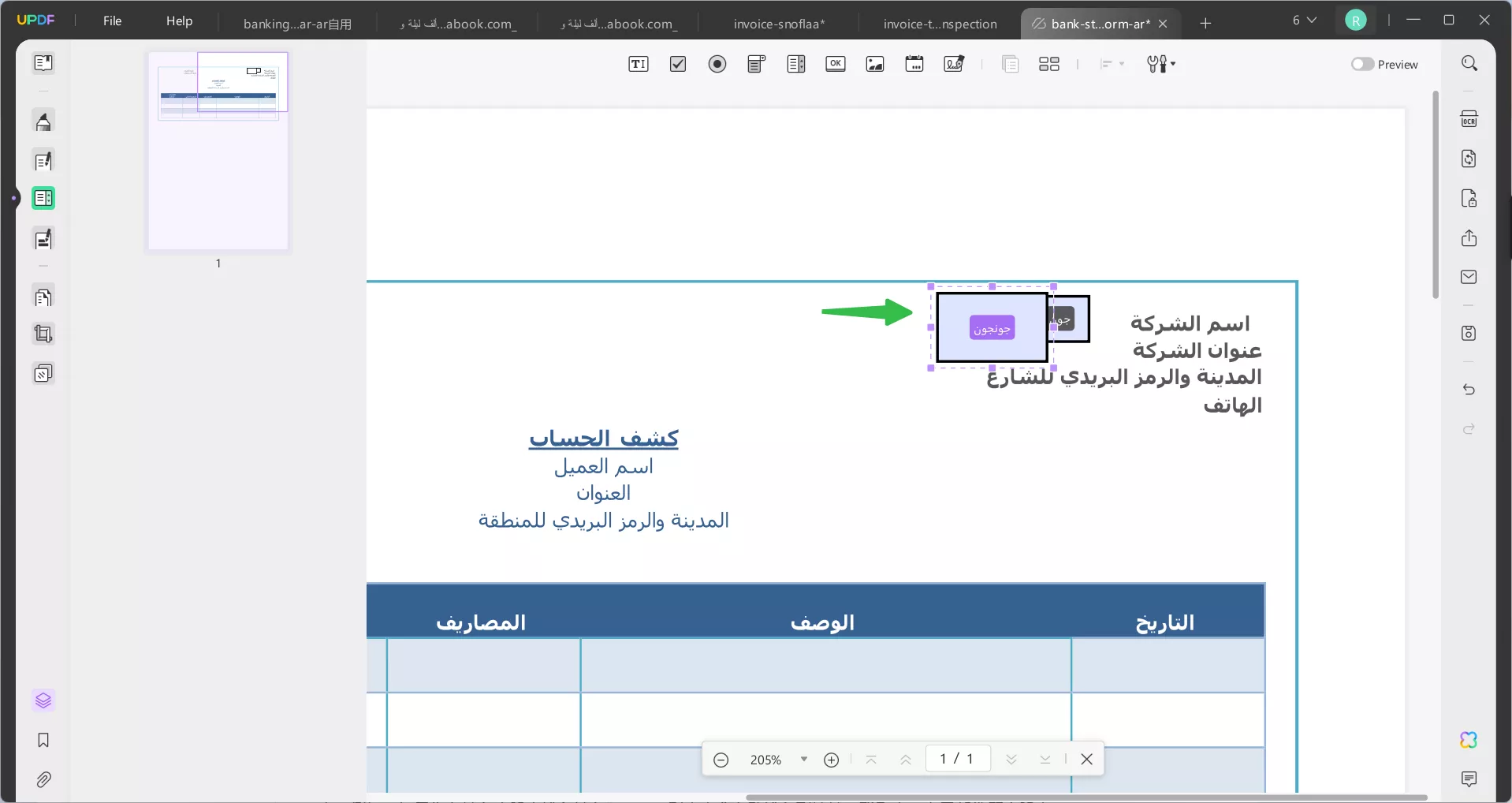Select the text field tool
This screenshot has width=1512, height=803.
pos(639,64)
